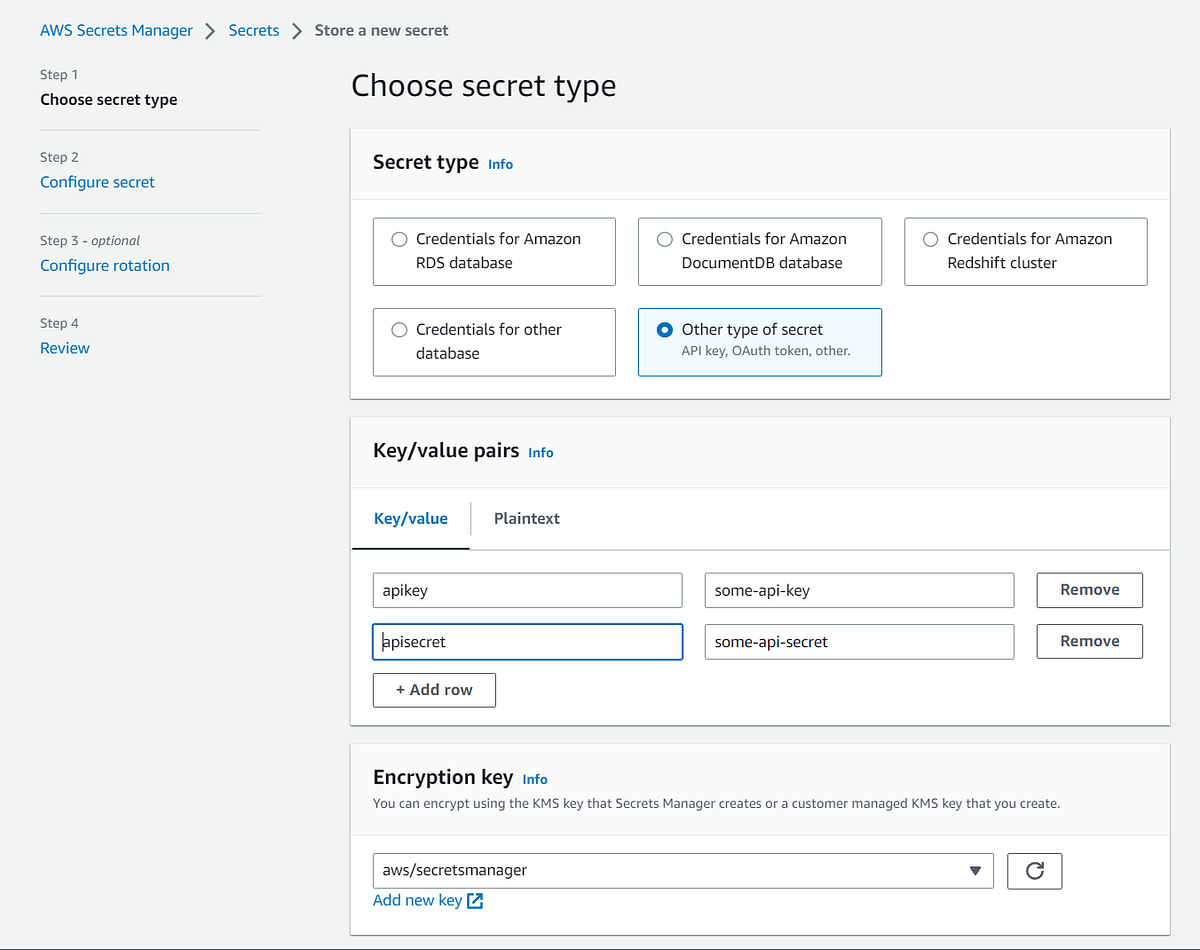This screenshot has width=1200, height=950.
Task: Open the Review step
Action: point(64,347)
